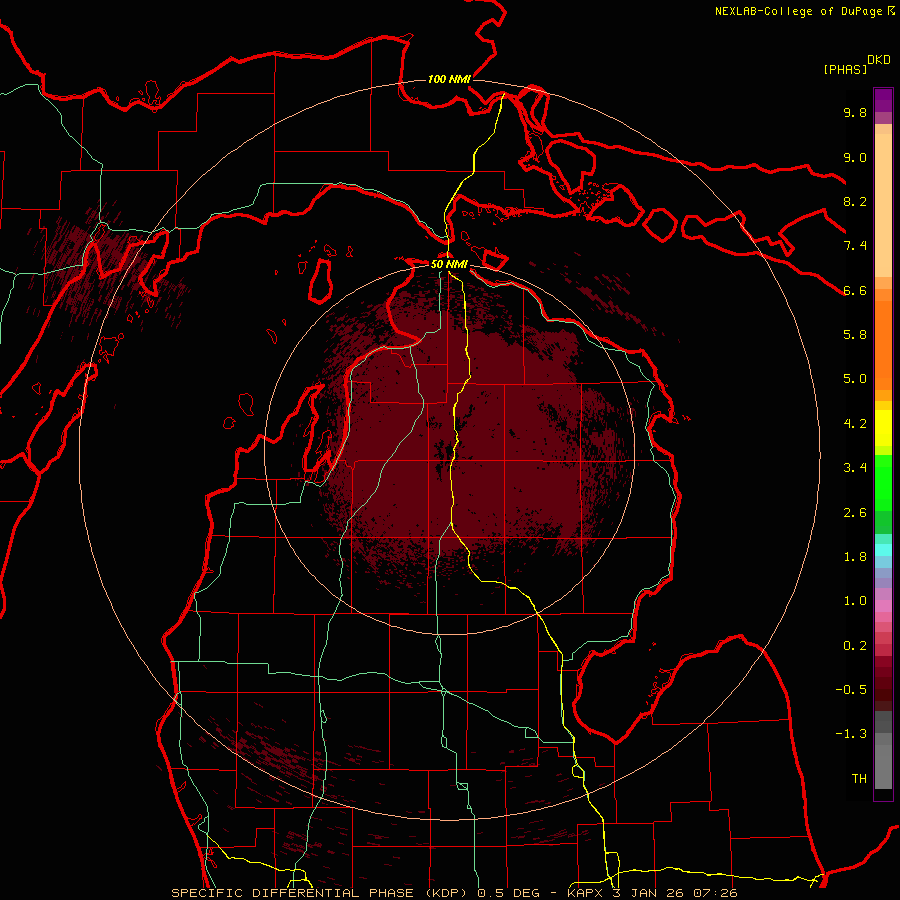
Task: Click the 4.2 value on the color scale
Action: click(x=855, y=424)
